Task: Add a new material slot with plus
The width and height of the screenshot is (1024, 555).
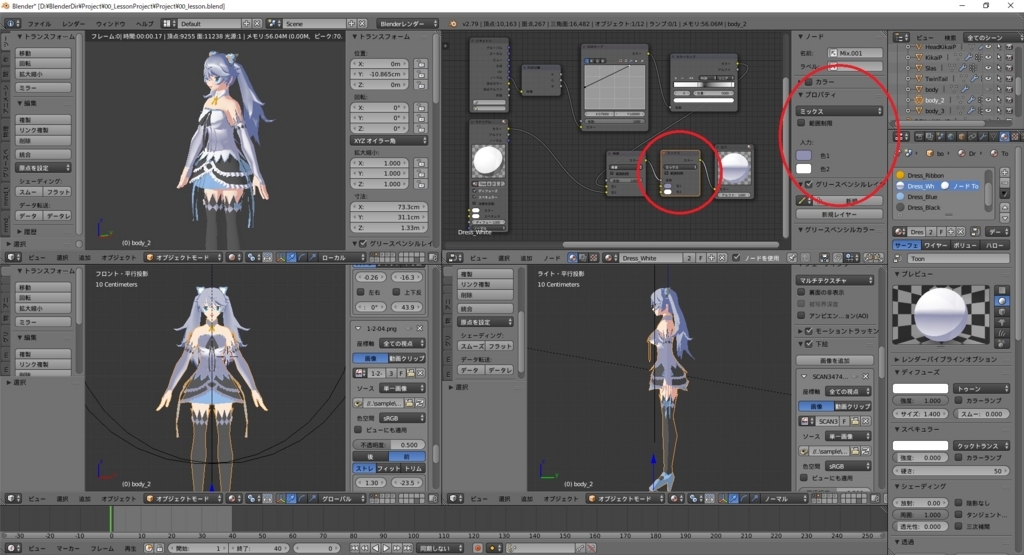Action: [1004, 172]
